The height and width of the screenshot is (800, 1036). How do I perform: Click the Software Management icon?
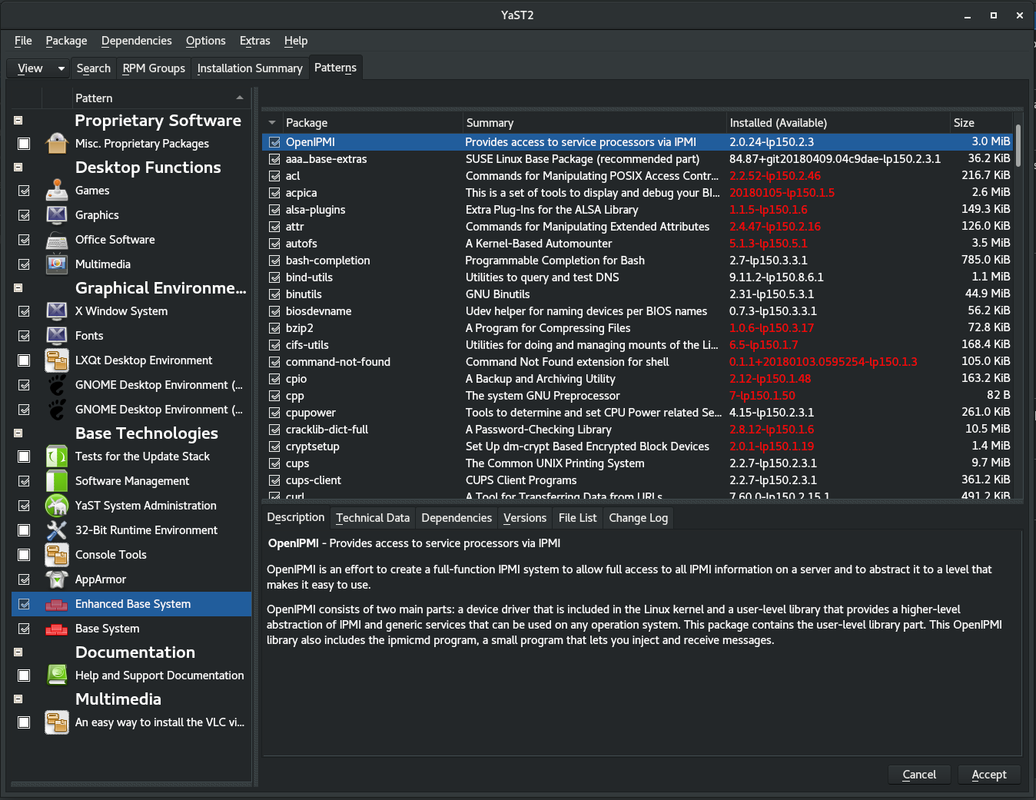(57, 481)
